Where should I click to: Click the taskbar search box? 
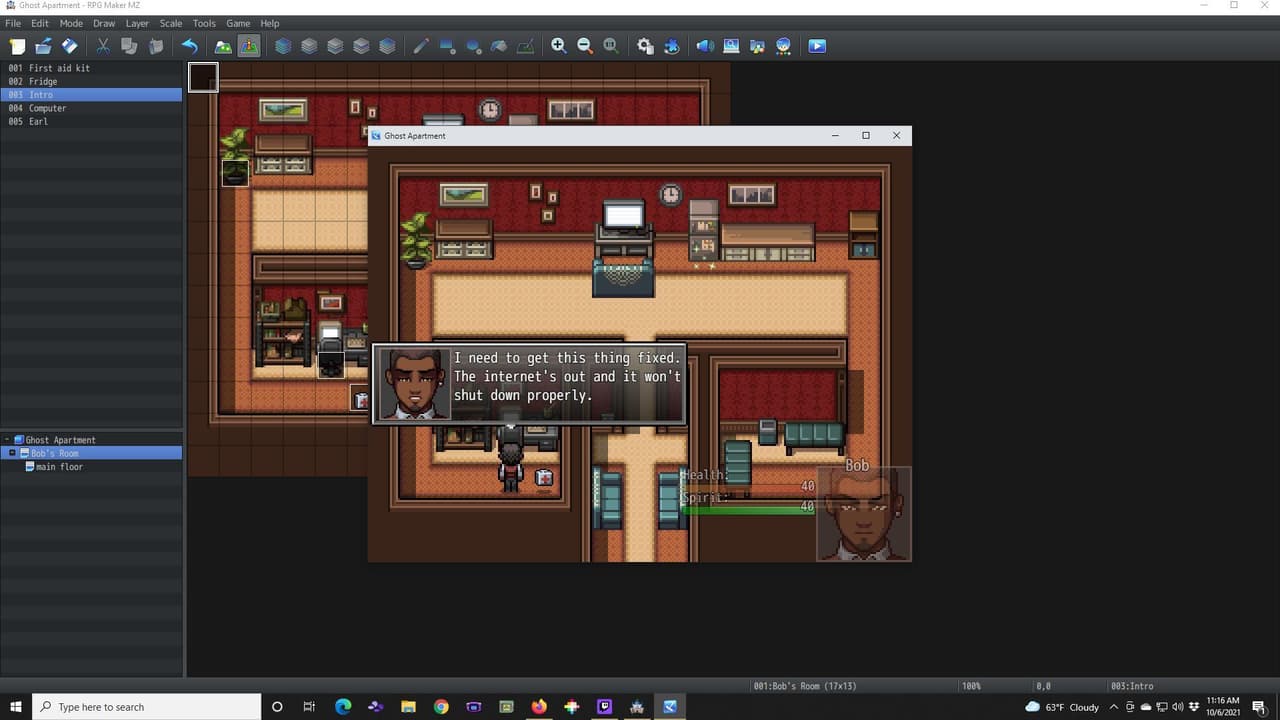coord(146,707)
